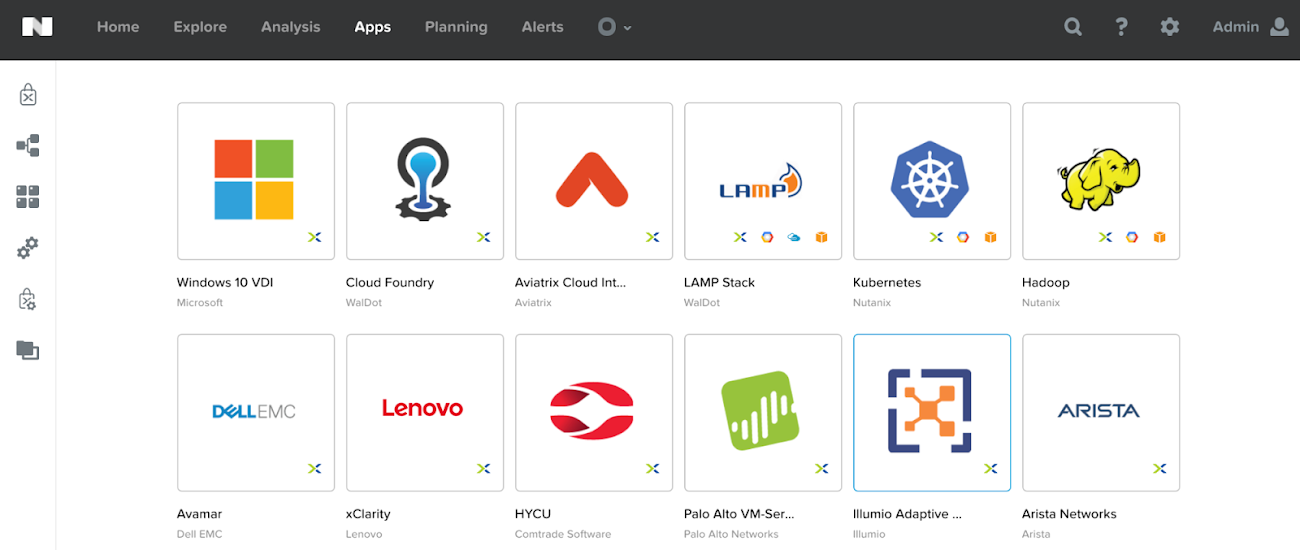Expand the circle status dropdown
1300x550 pixels.
click(x=614, y=27)
